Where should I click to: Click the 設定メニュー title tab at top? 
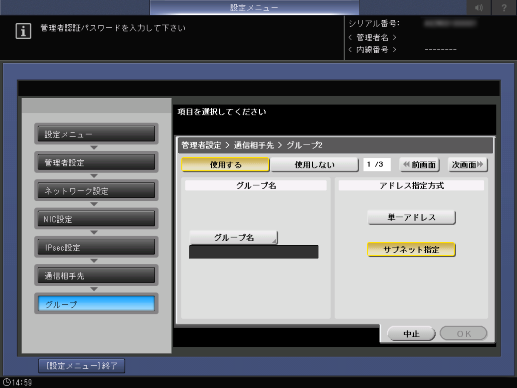254,7
